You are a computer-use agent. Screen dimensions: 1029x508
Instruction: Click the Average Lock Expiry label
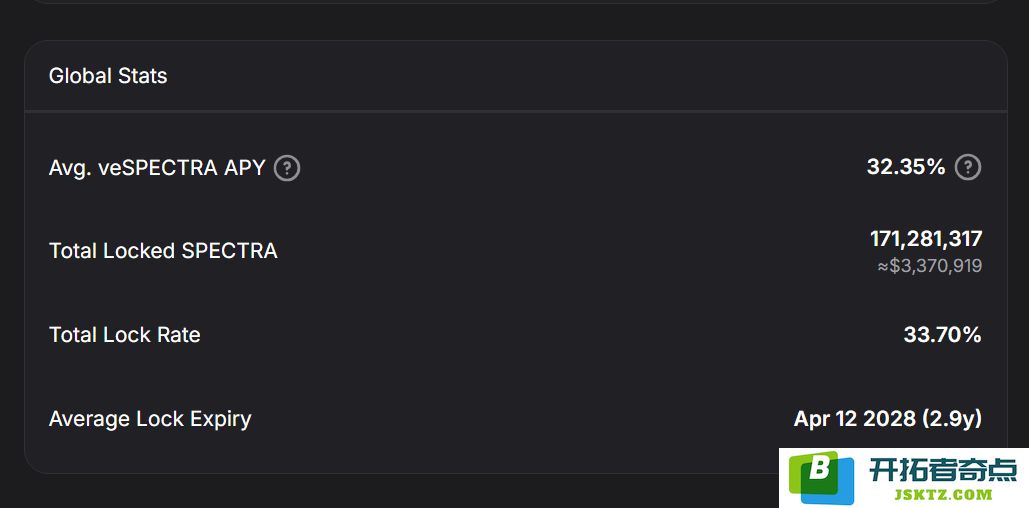click(x=150, y=419)
